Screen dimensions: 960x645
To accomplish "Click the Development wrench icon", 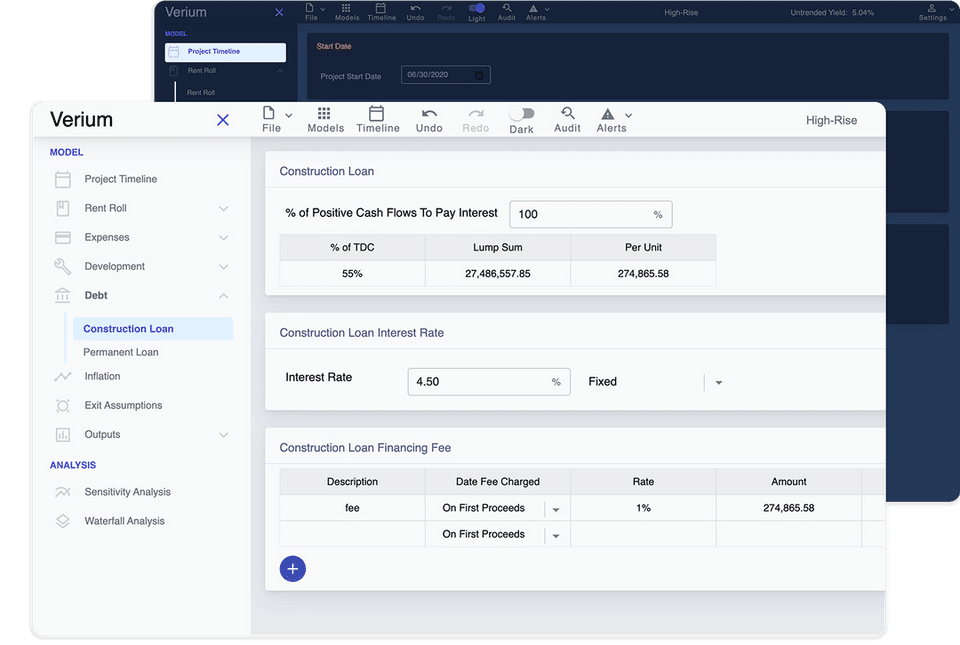I will 62,266.
